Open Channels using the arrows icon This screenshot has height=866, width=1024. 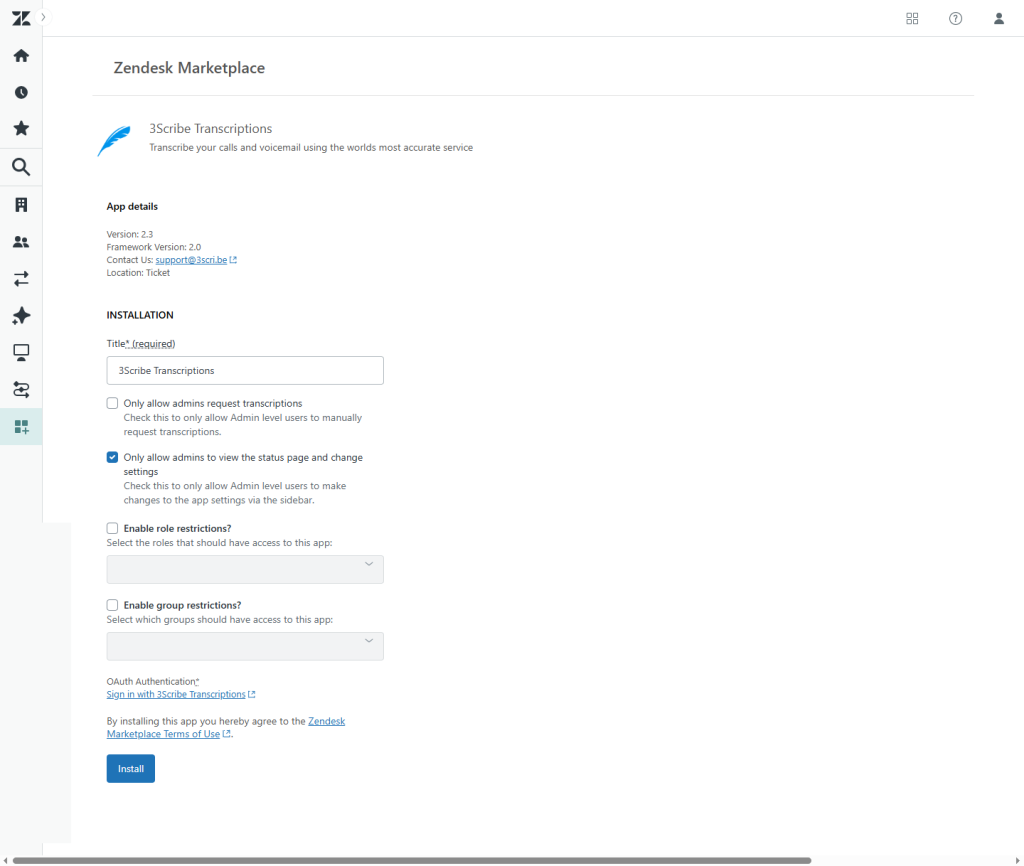[21, 279]
